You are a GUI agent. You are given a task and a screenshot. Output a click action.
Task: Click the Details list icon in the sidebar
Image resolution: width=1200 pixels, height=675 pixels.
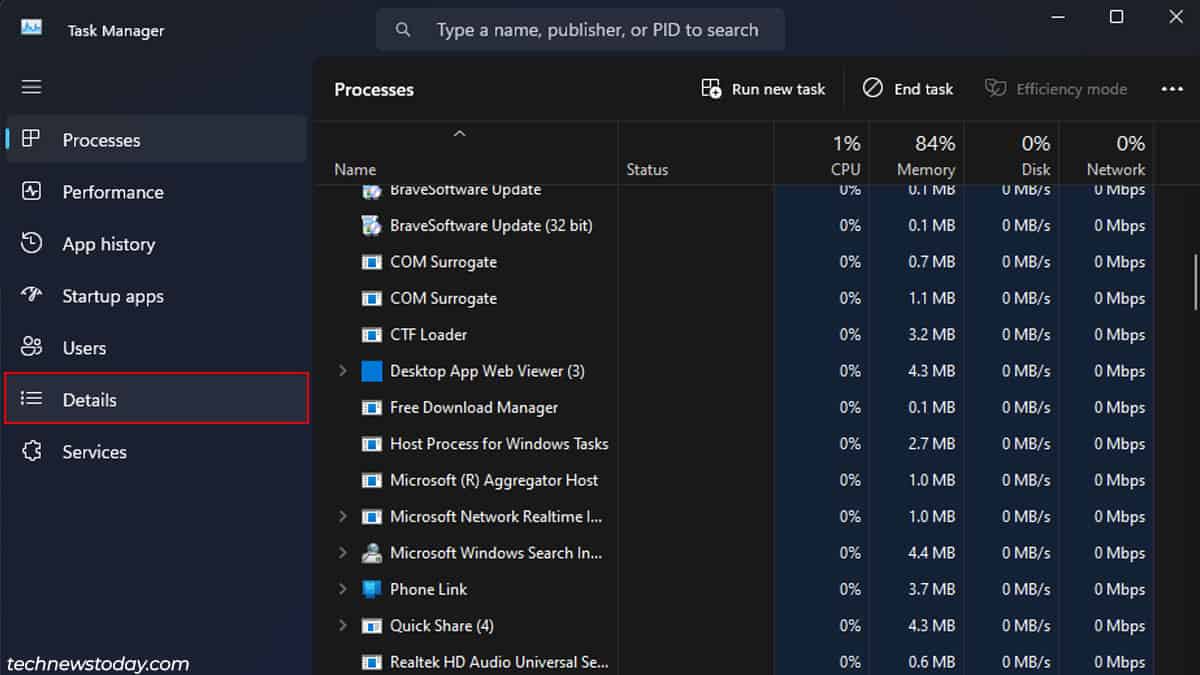tap(32, 399)
